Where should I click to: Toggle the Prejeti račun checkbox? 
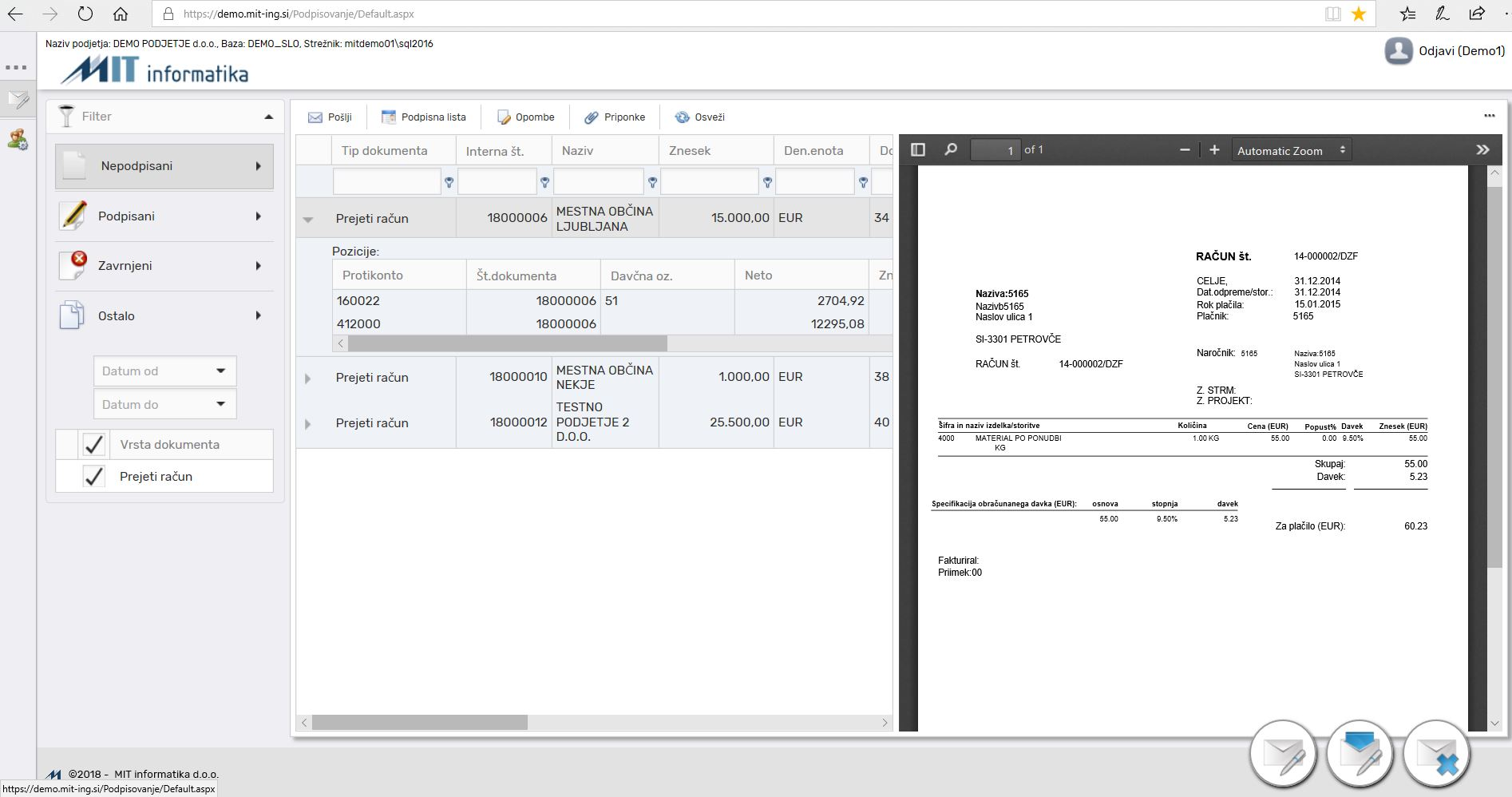pos(94,477)
